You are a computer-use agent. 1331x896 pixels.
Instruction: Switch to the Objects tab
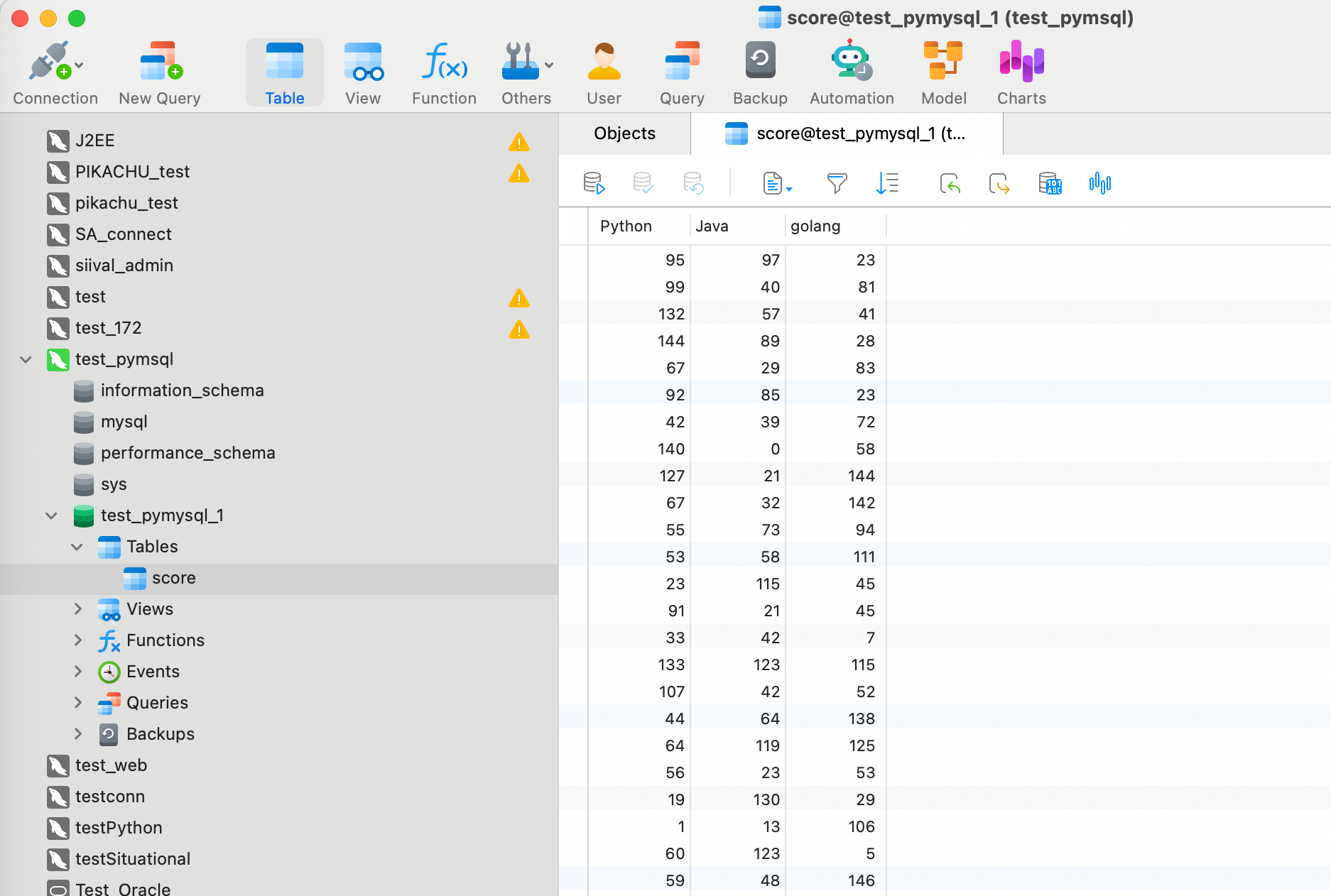coord(624,133)
